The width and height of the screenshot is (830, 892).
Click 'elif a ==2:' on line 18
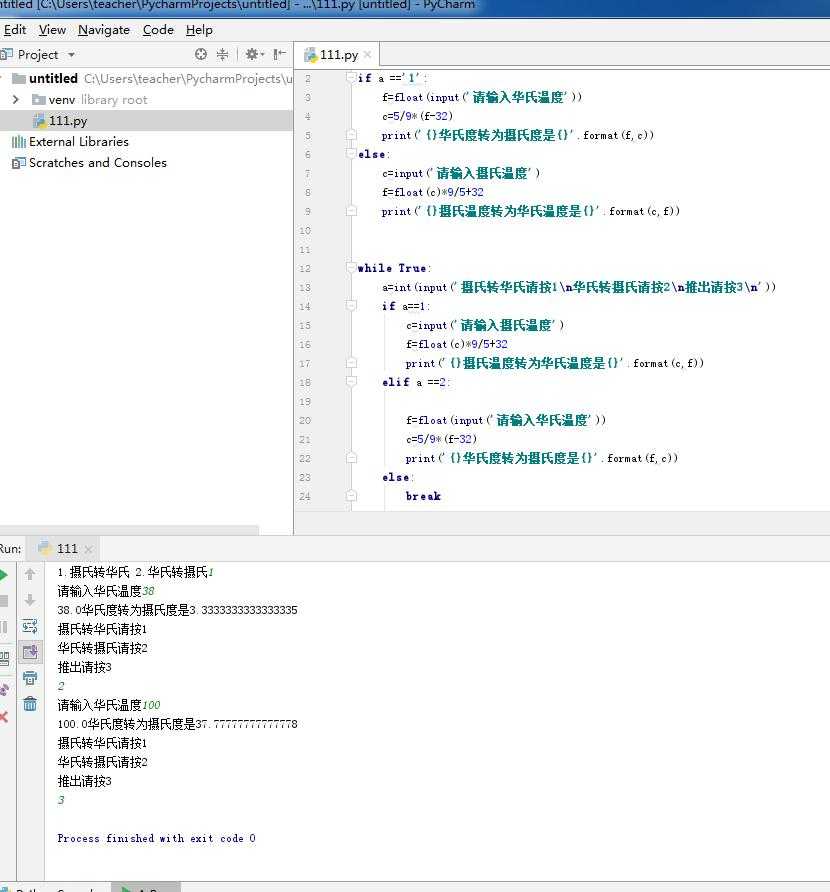pos(416,382)
